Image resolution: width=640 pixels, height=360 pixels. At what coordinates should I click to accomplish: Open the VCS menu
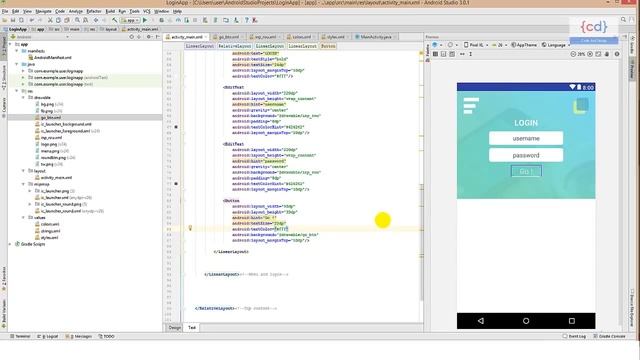pos(147,11)
